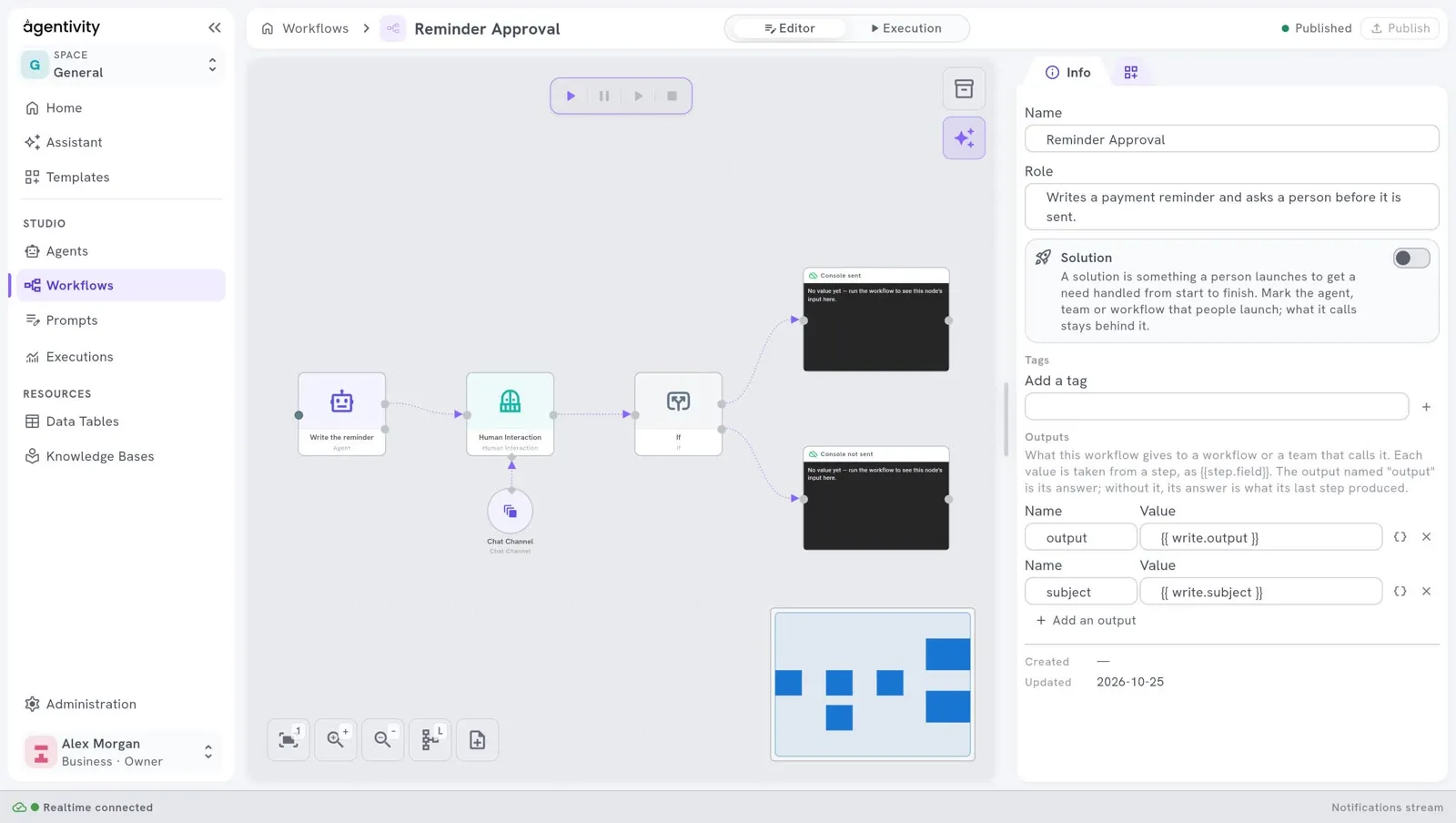This screenshot has width=1456, height=823.
Task: Select the Console sent node
Action: point(876,320)
